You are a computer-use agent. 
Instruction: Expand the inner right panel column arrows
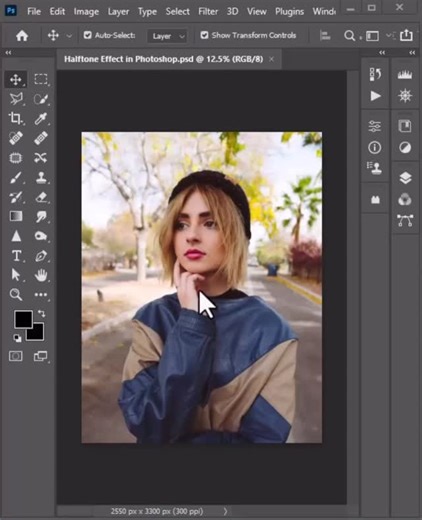click(382, 53)
